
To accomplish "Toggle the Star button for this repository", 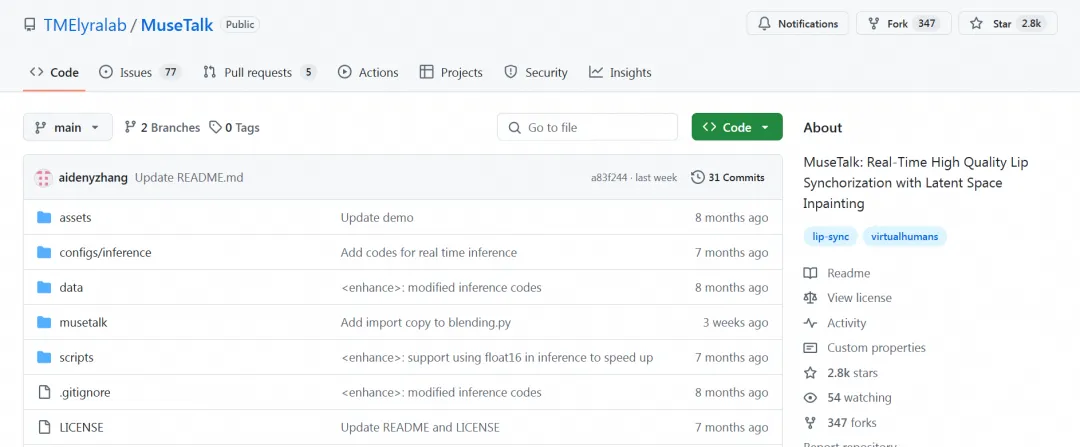I will point(1007,24).
